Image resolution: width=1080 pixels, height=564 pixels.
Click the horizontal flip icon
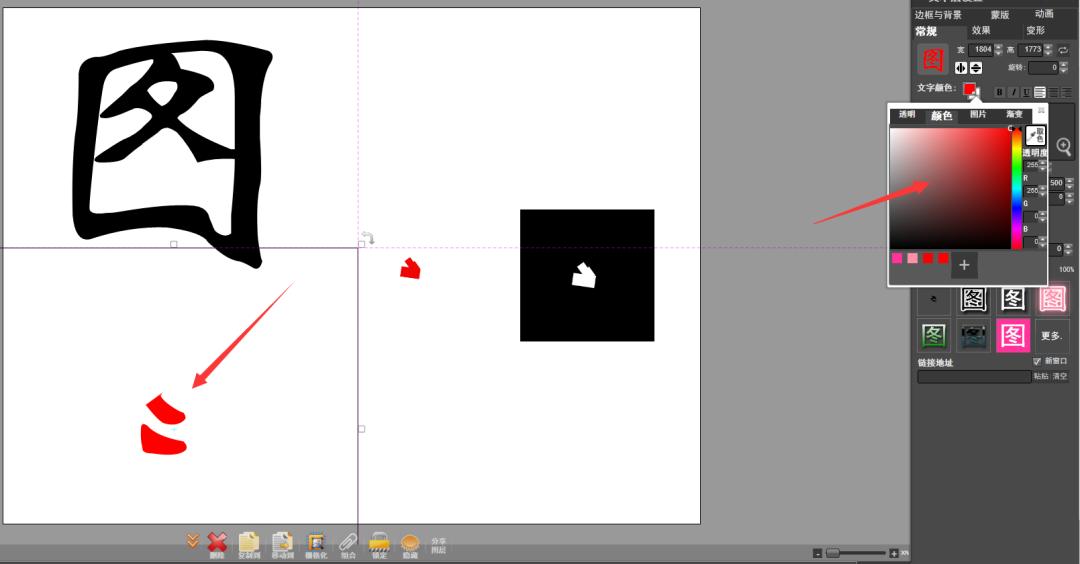click(x=961, y=68)
